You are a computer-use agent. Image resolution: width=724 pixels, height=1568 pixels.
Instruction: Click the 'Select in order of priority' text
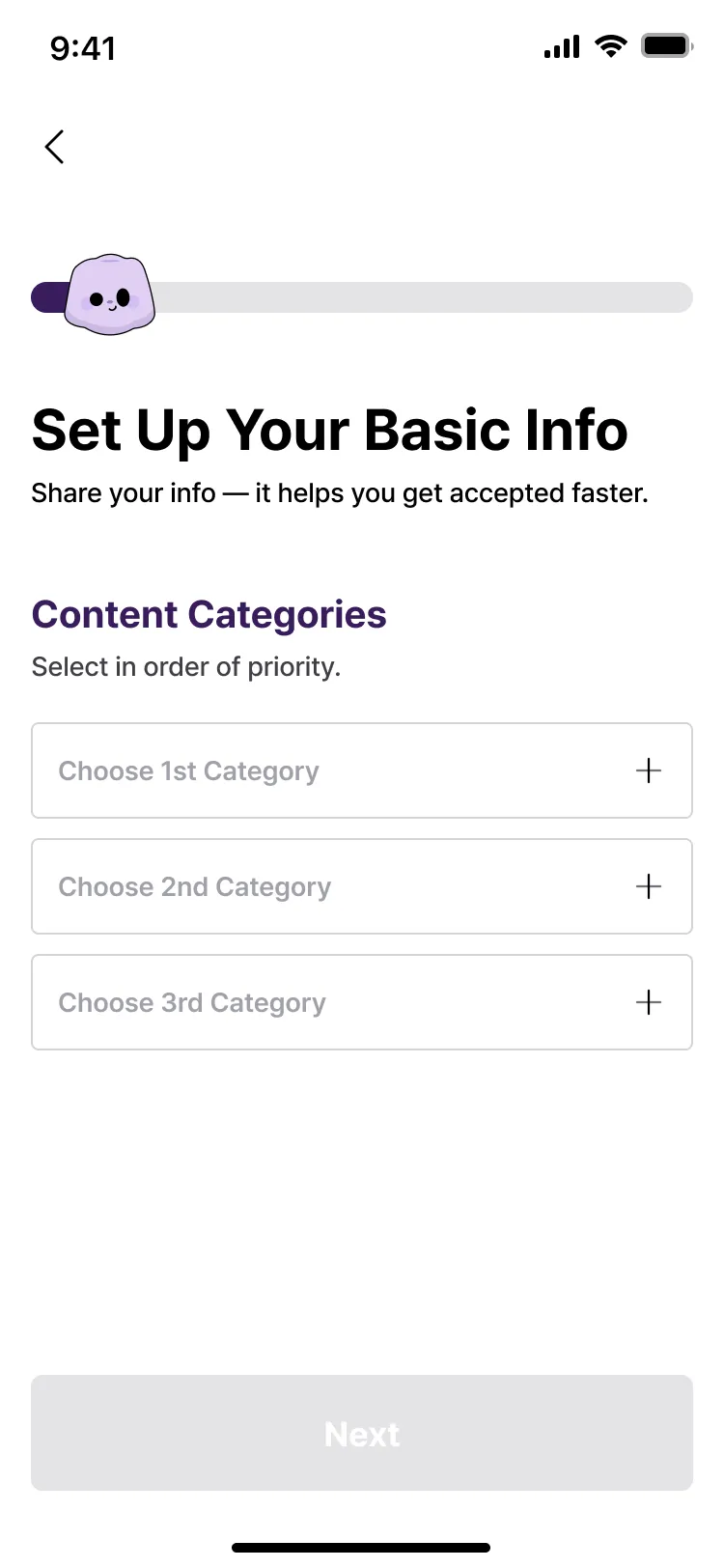click(186, 667)
